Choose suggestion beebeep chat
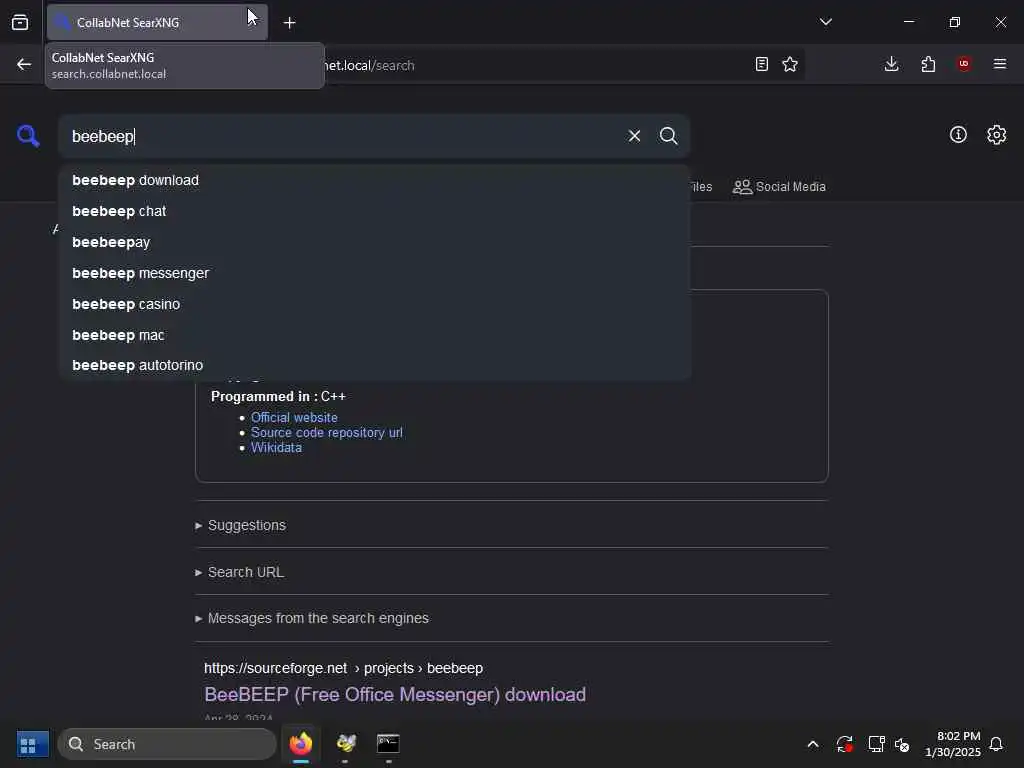This screenshot has width=1024, height=768. [x=374, y=211]
